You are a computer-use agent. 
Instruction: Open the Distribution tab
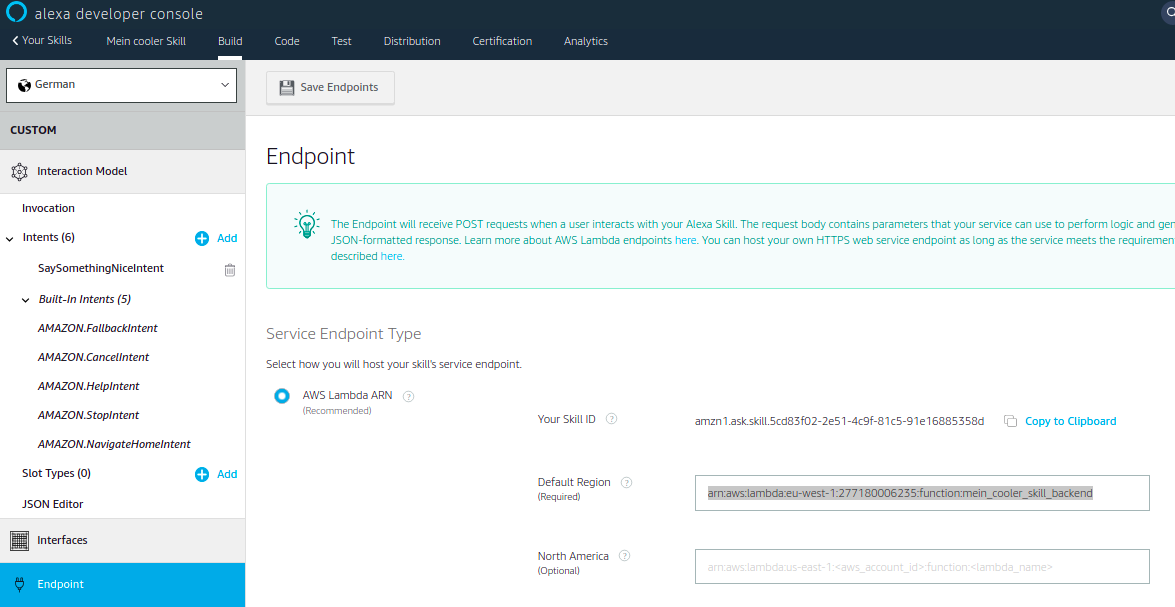412,41
